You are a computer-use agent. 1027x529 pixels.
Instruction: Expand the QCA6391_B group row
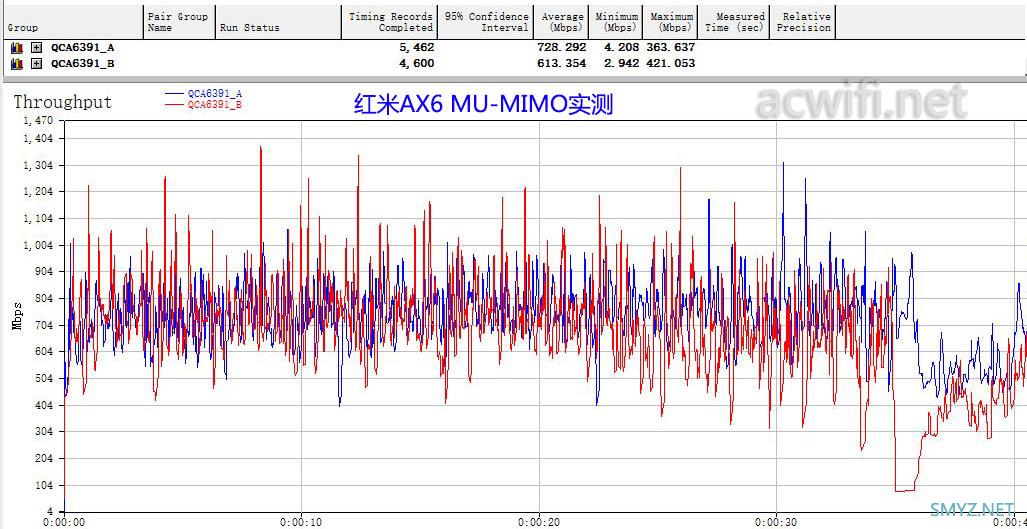pyautogui.click(x=37, y=64)
